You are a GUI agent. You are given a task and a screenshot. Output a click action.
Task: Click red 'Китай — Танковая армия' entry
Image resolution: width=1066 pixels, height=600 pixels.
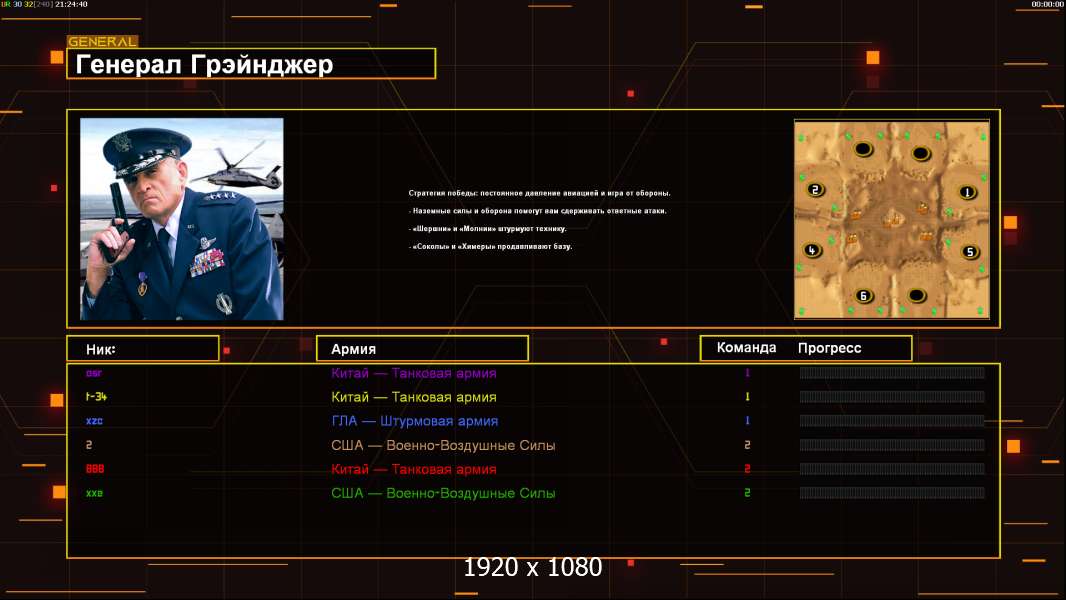click(414, 469)
